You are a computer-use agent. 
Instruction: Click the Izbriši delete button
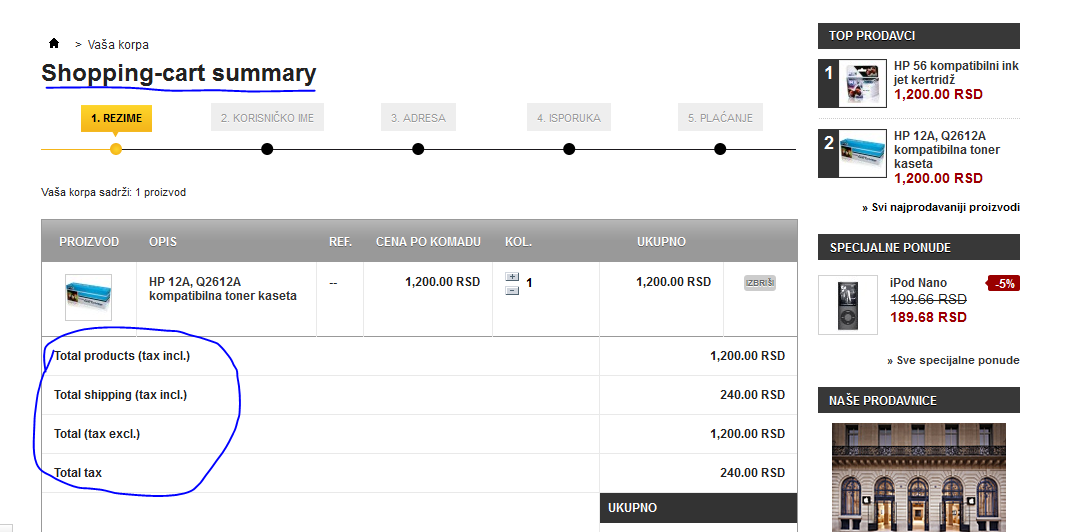click(760, 283)
